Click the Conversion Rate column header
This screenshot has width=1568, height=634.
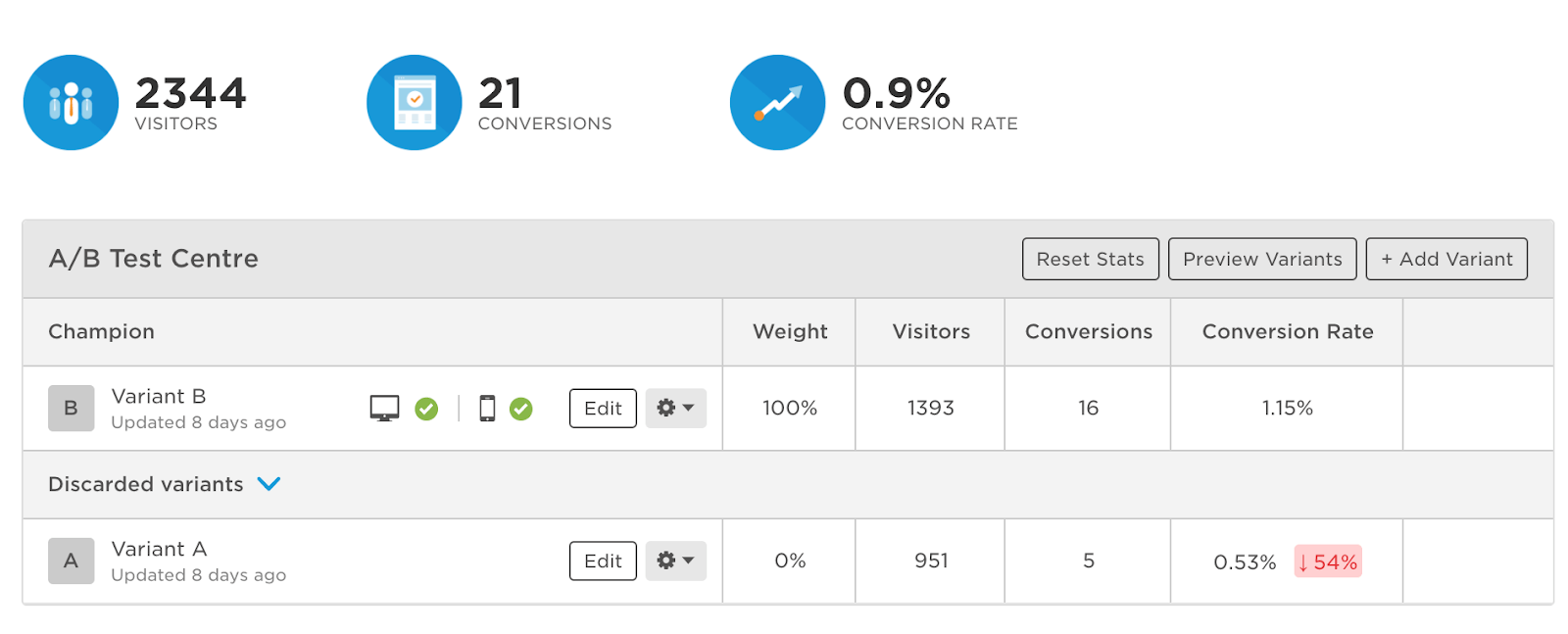point(1287,332)
